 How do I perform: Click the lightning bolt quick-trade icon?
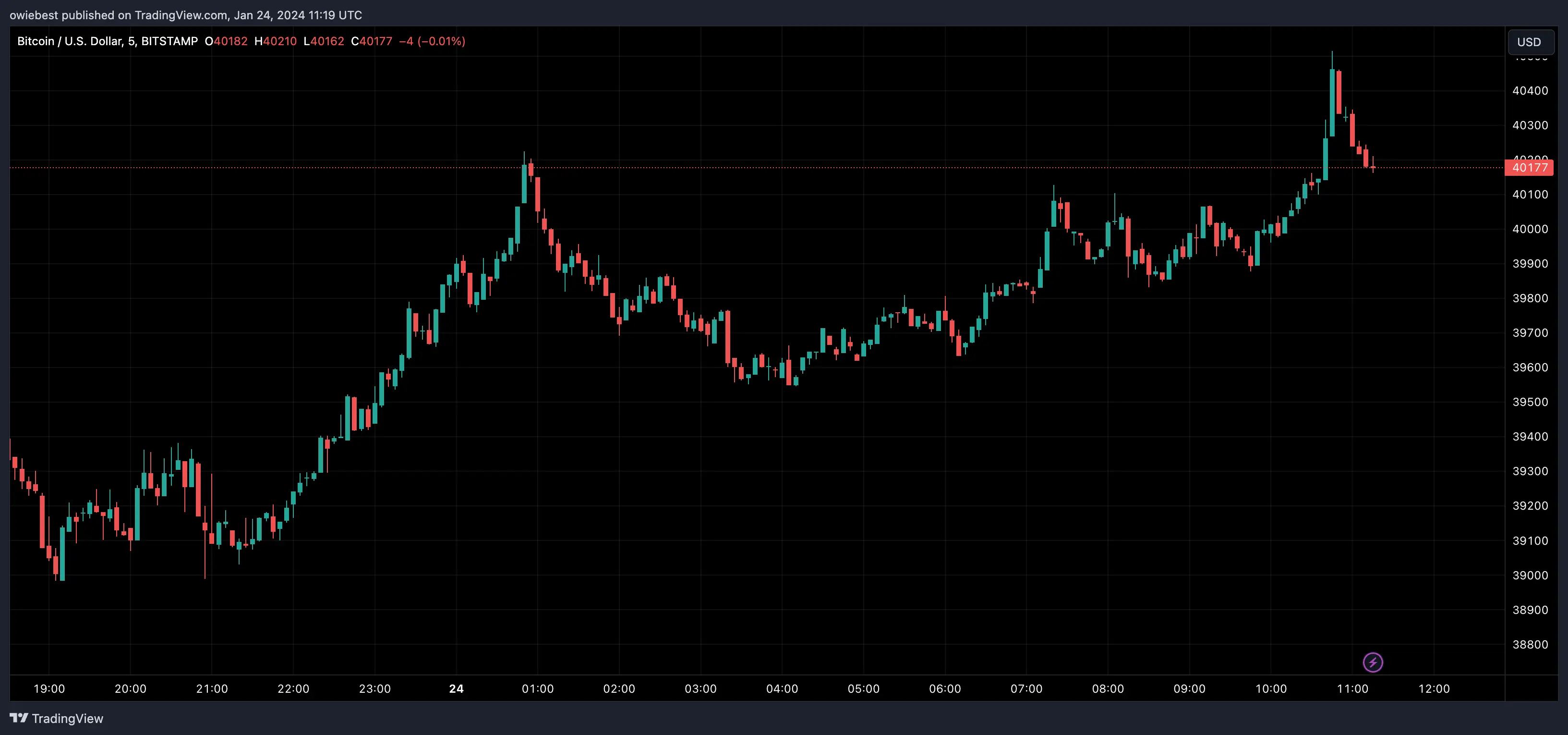1373,662
